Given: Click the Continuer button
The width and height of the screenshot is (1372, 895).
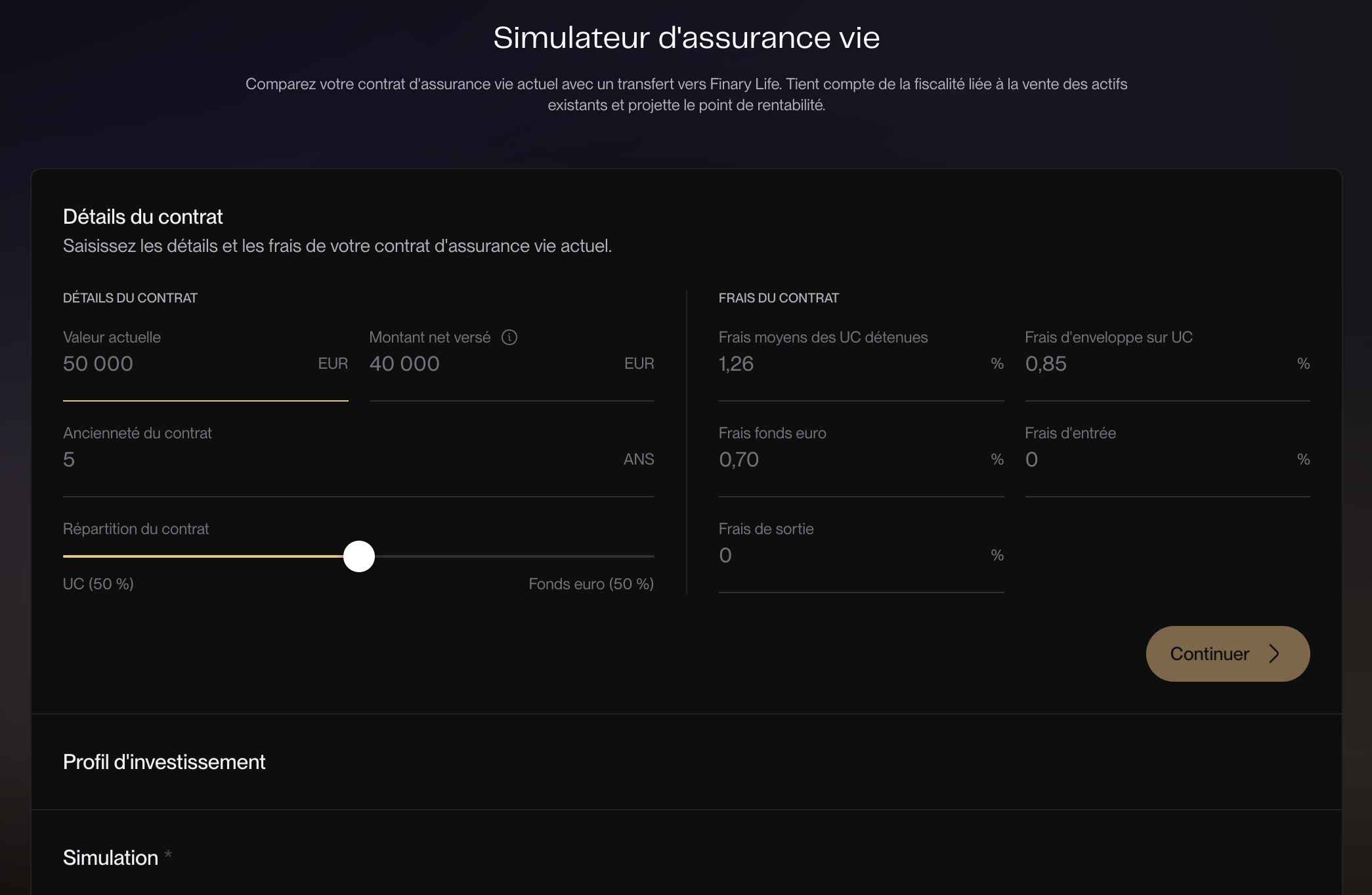Looking at the screenshot, I should tap(1228, 654).
